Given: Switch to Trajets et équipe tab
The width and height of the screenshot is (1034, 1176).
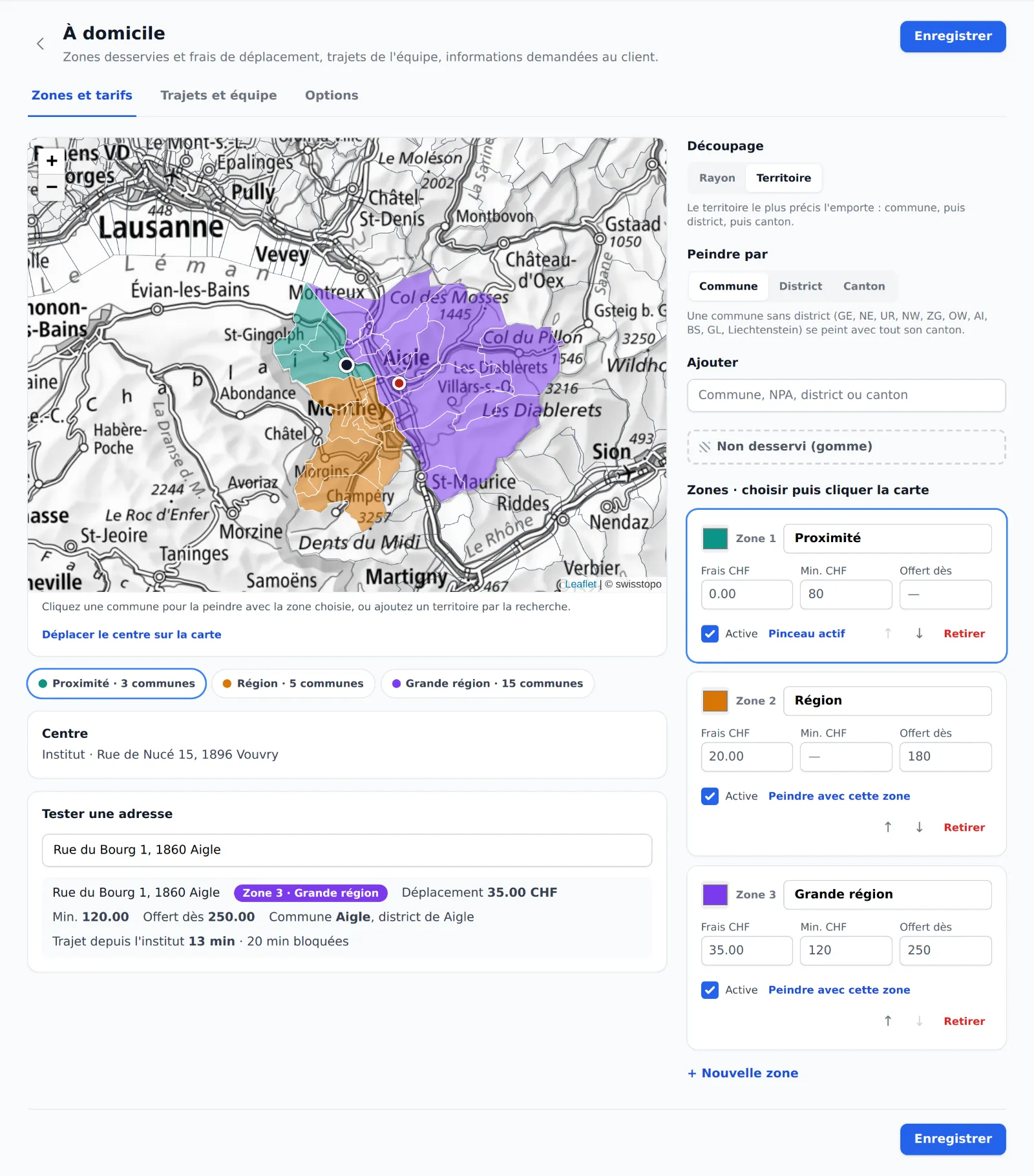Looking at the screenshot, I should [x=218, y=96].
